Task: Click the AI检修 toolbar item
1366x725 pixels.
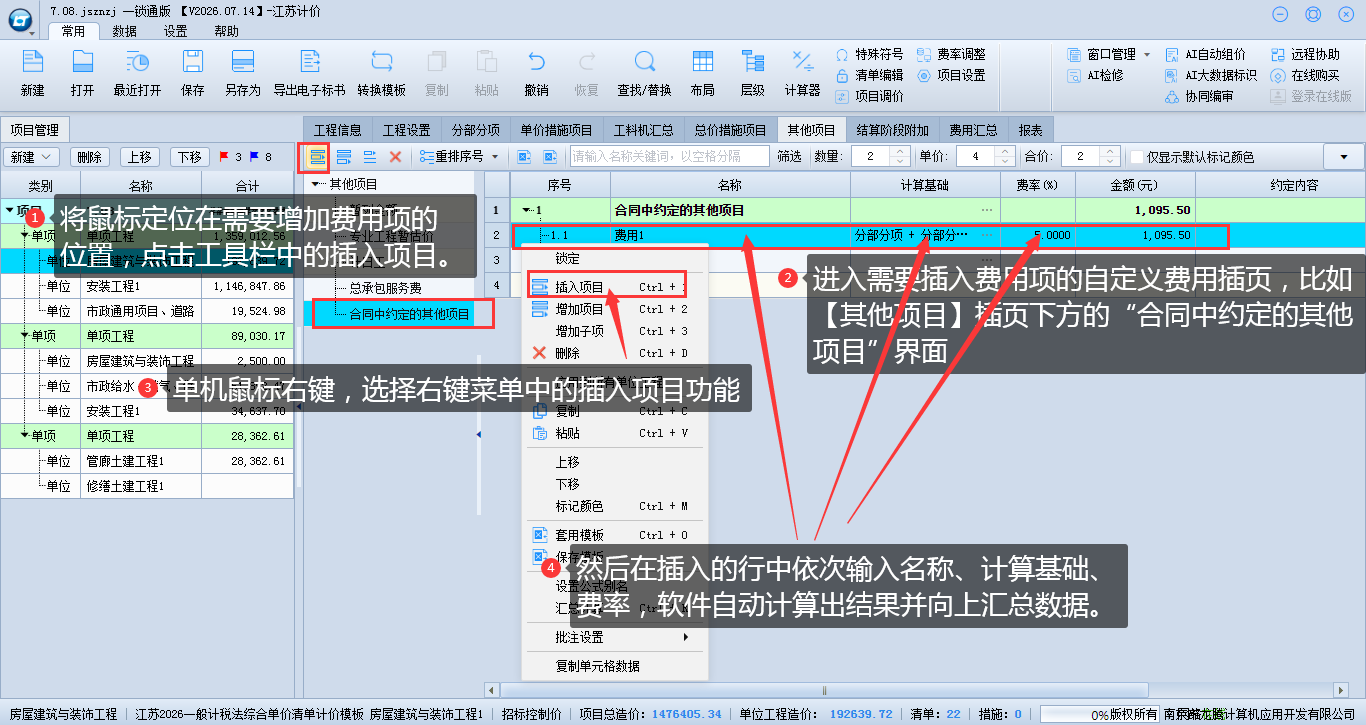Action: (x=1095, y=75)
